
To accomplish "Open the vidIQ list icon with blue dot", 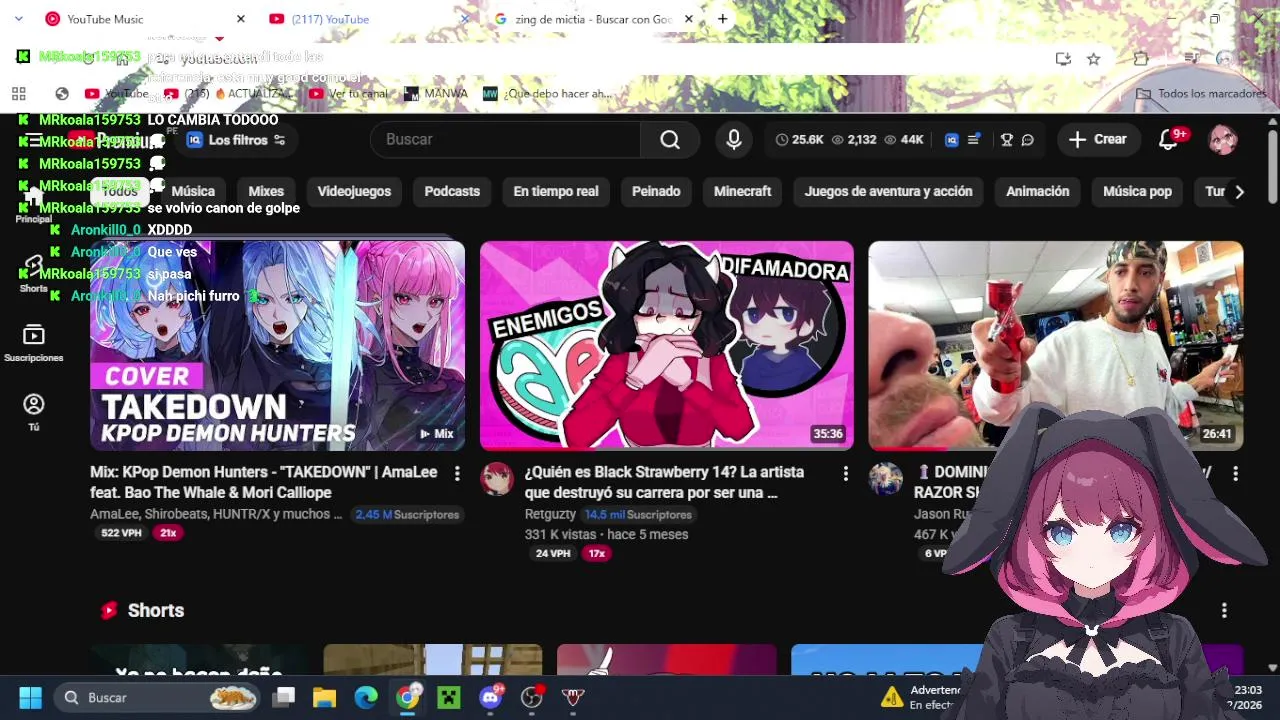I will coord(973,140).
